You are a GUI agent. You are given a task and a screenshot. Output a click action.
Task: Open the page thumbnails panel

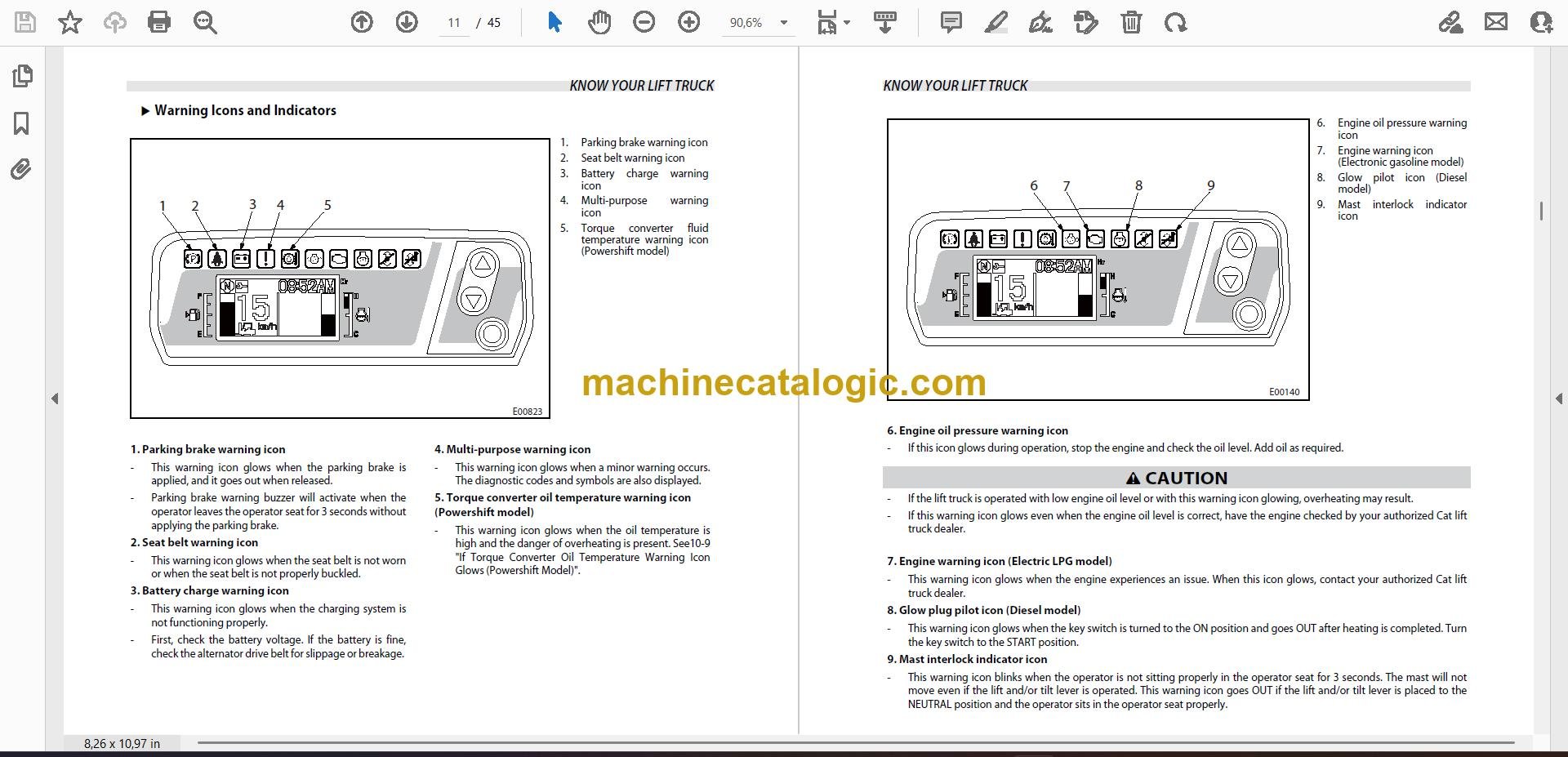click(x=22, y=76)
